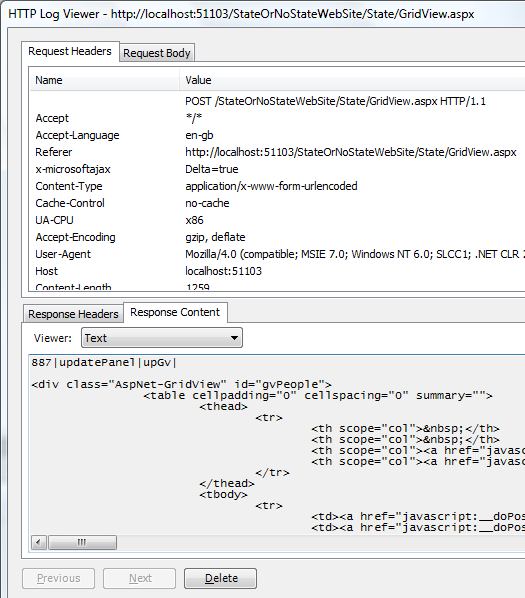The width and height of the screenshot is (525, 598).
Task: Click the application/x-www-form-urlencoded value
Action: [271, 186]
